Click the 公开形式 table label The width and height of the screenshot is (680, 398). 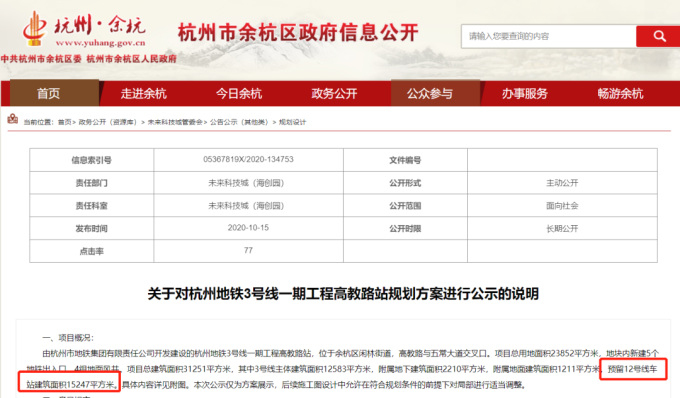tap(405, 183)
